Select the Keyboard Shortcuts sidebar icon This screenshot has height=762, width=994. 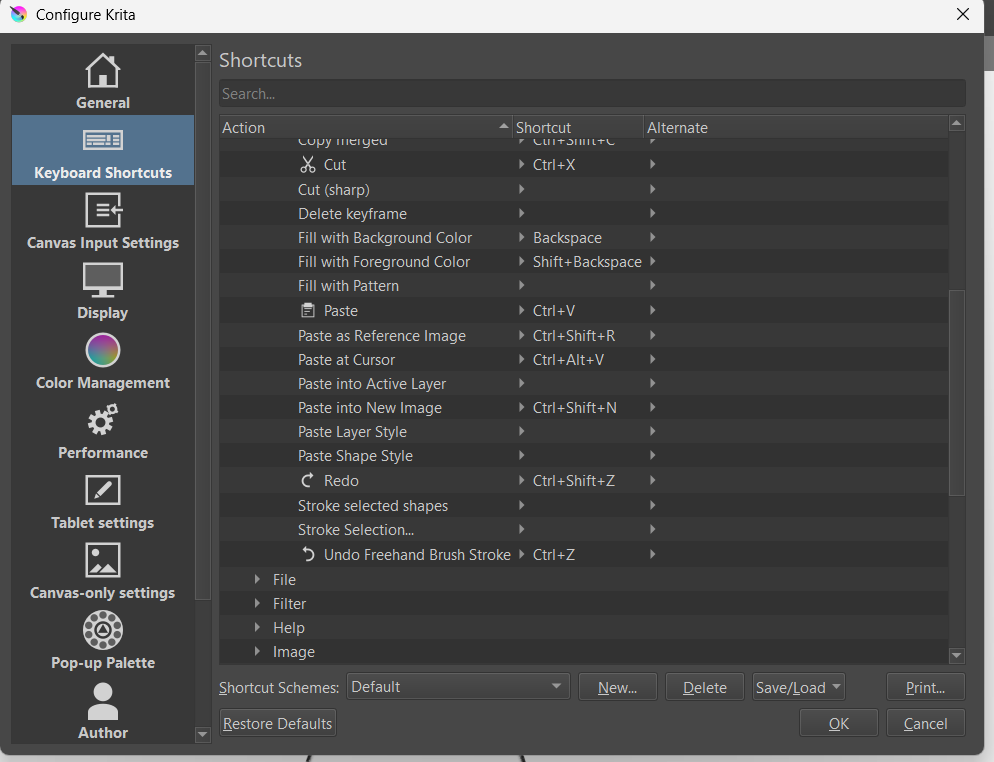click(103, 140)
